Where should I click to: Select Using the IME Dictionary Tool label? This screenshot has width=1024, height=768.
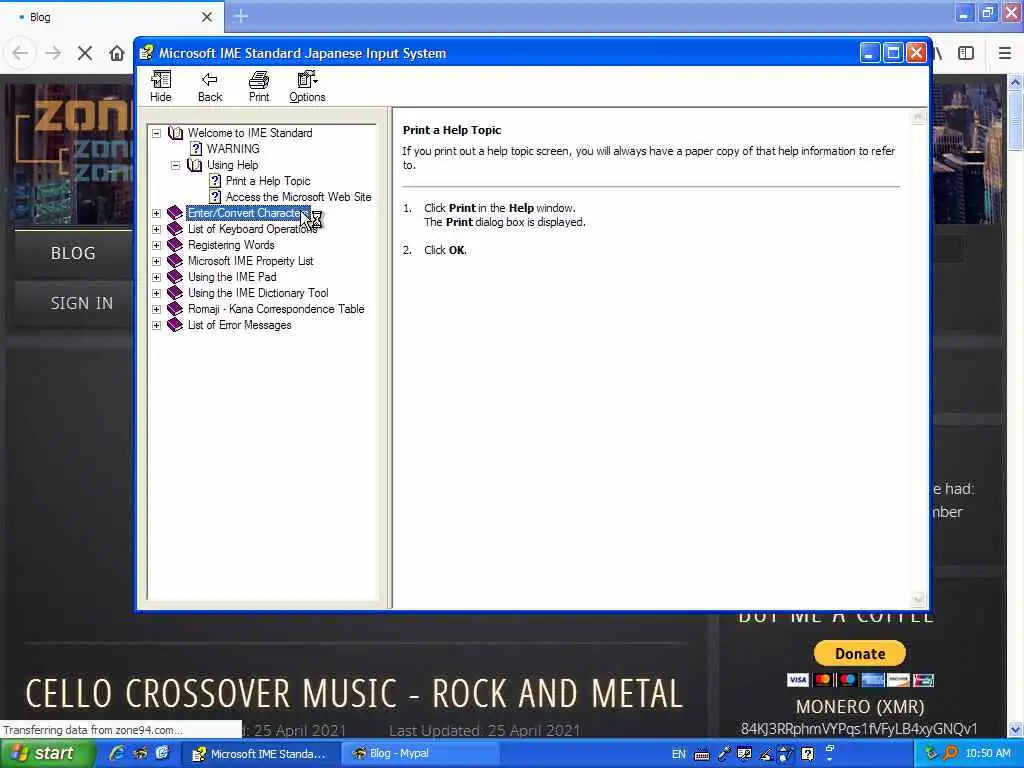(258, 293)
